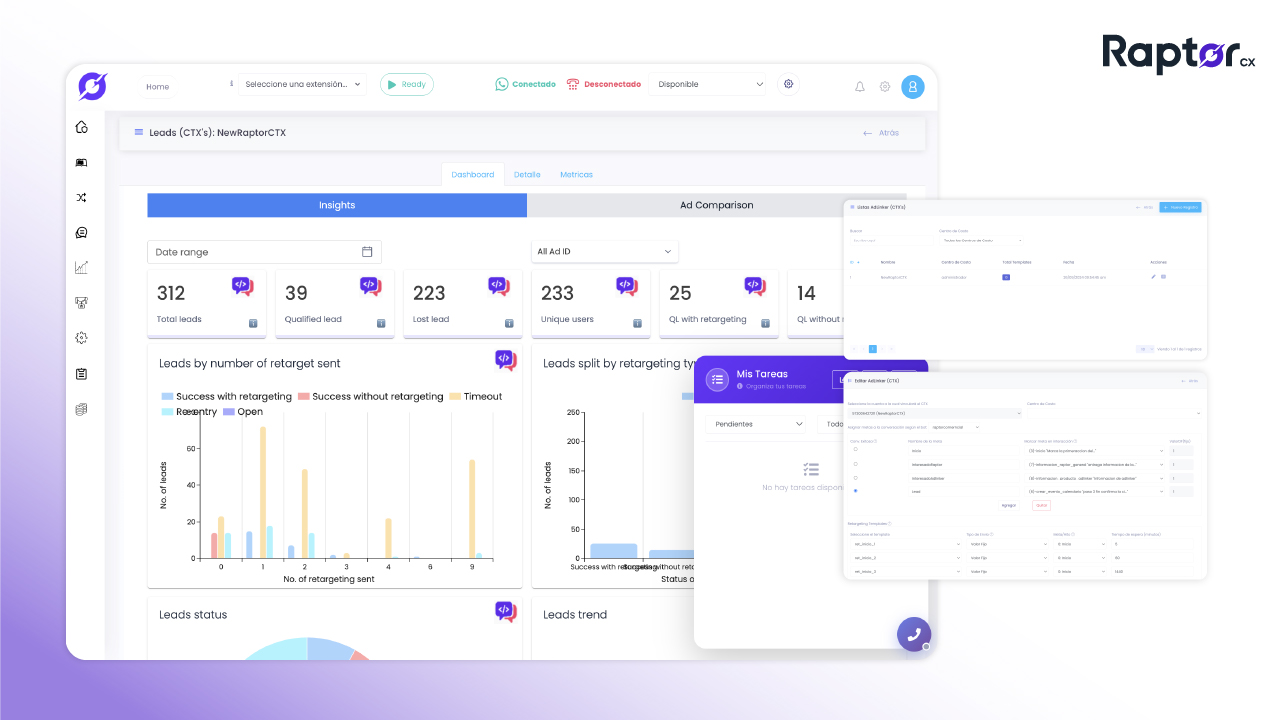Click the Mis Tareas checklist icon

click(x=717, y=380)
